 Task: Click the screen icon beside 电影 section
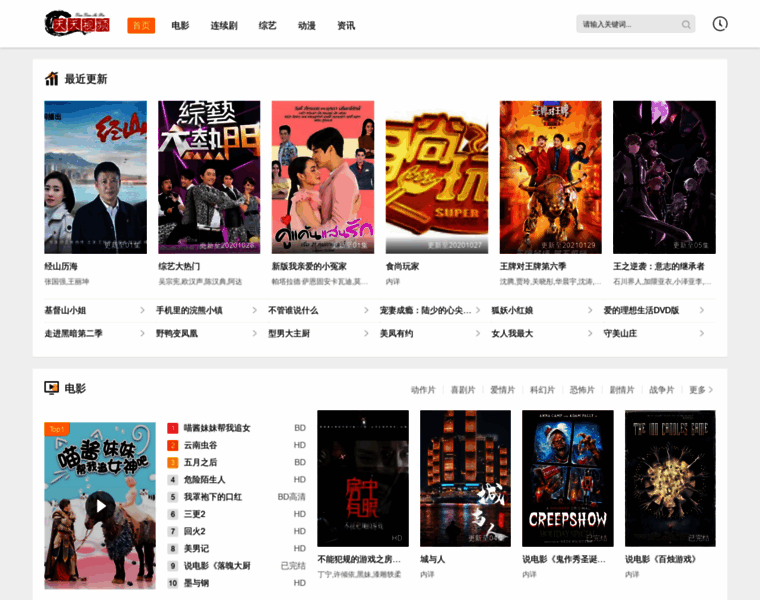pyautogui.click(x=51, y=388)
